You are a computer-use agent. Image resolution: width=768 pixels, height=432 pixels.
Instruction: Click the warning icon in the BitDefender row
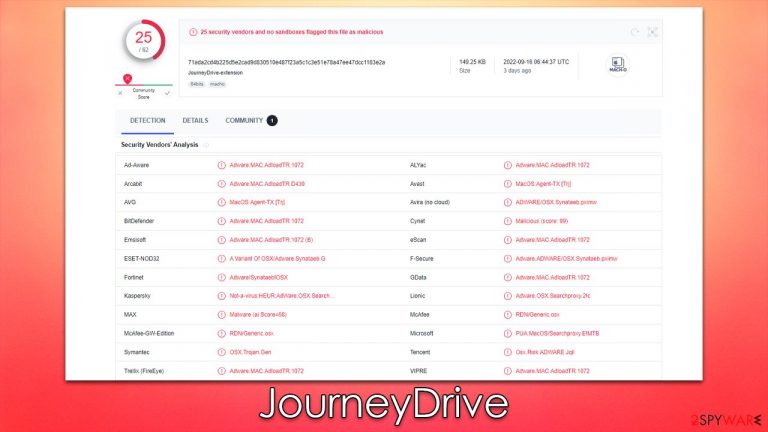tap(221, 221)
